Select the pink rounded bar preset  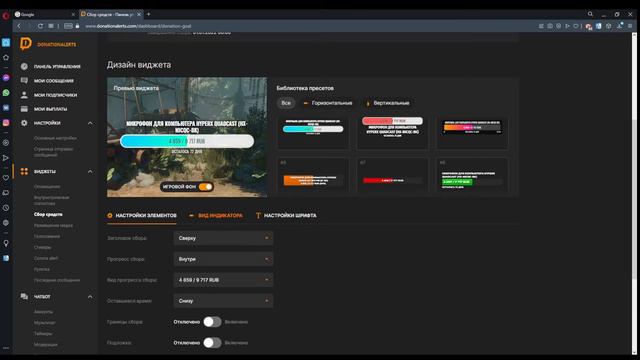[392, 132]
